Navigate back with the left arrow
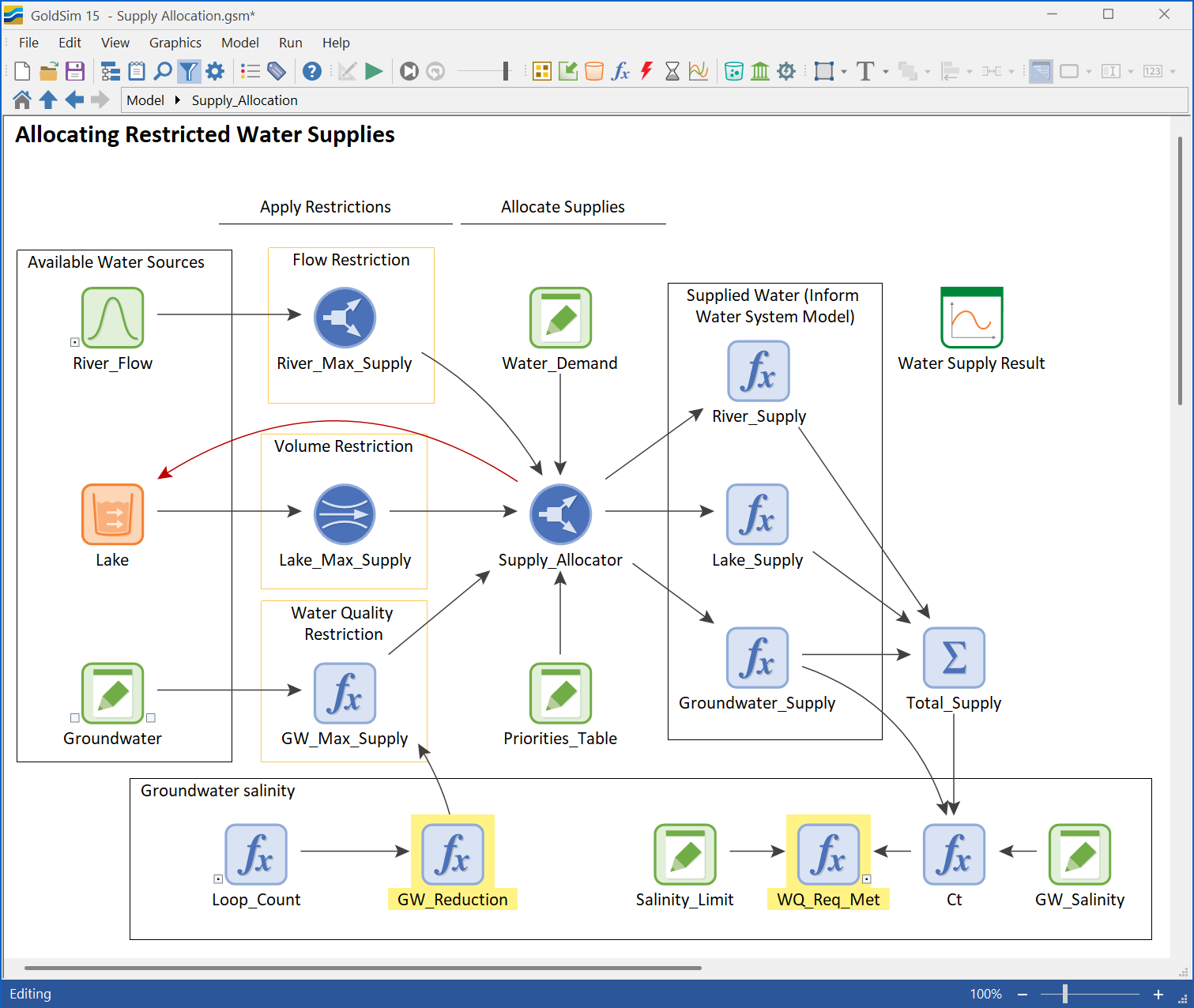 point(74,100)
